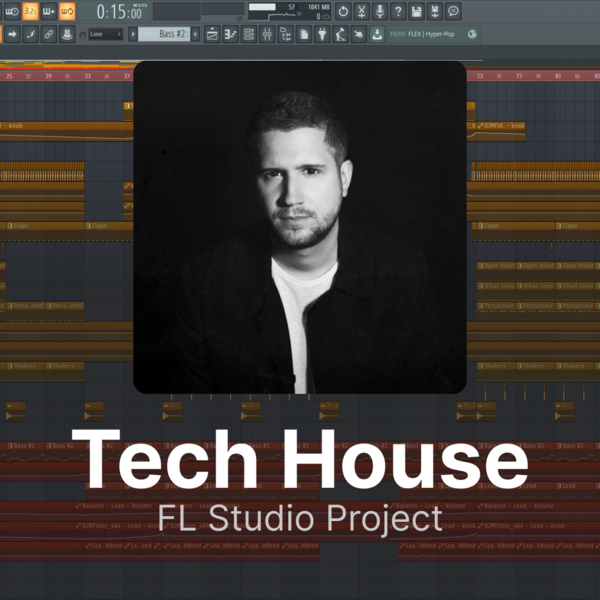Toggle loop recording button
Screen dimensions: 600x600
67,11
